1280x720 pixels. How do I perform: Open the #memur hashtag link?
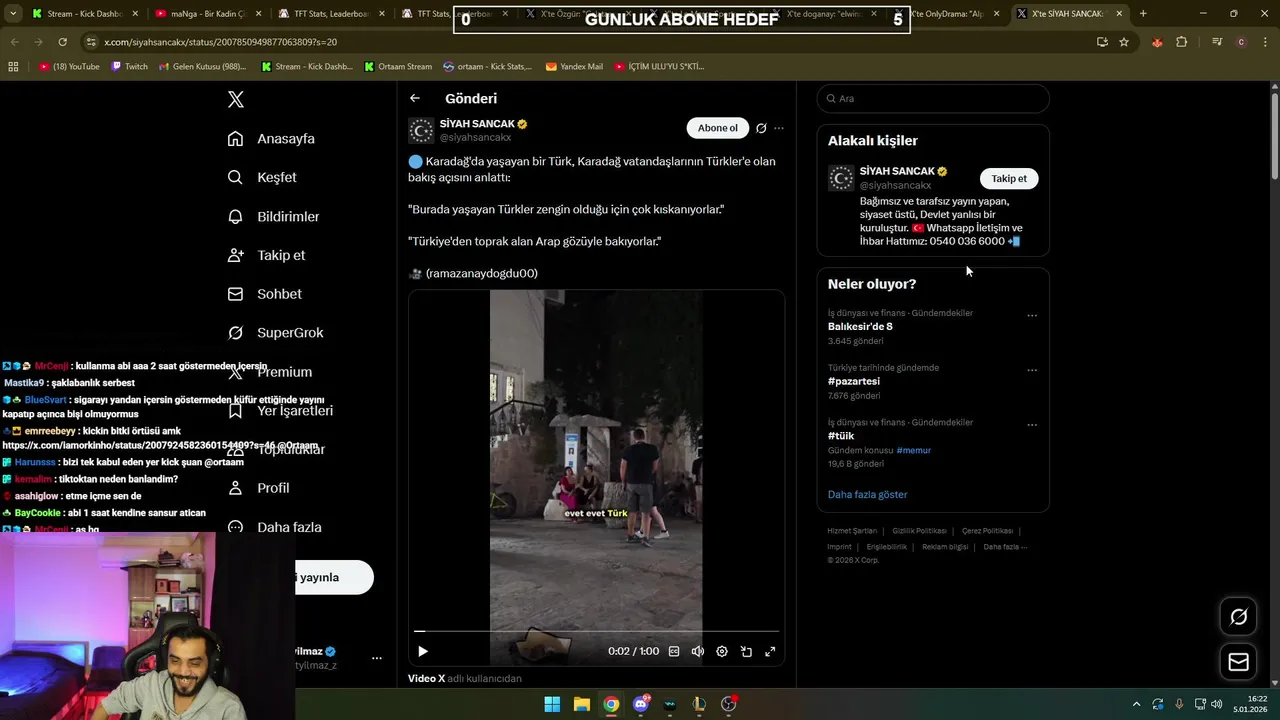(x=914, y=450)
